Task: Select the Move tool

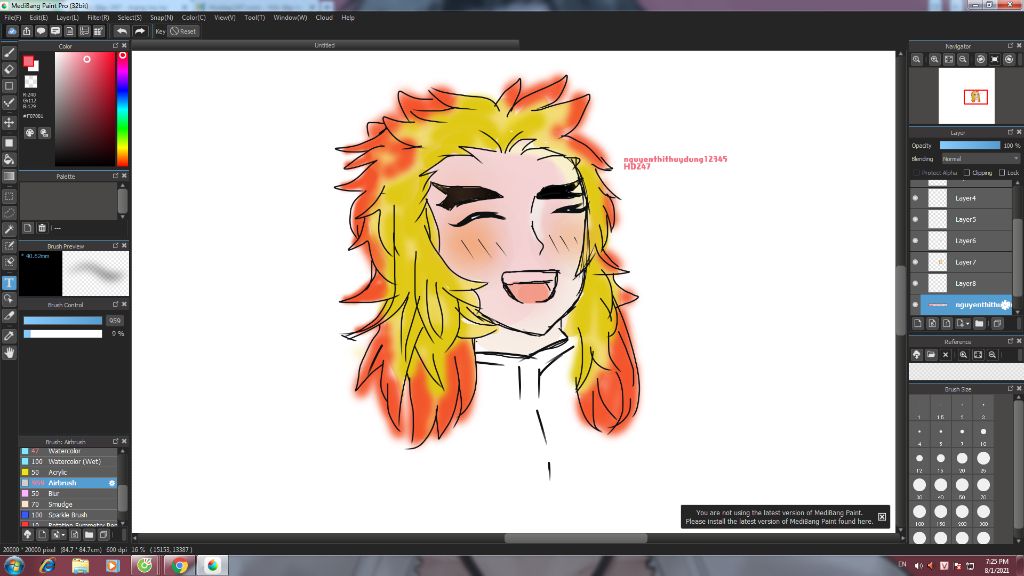Action: coord(9,122)
